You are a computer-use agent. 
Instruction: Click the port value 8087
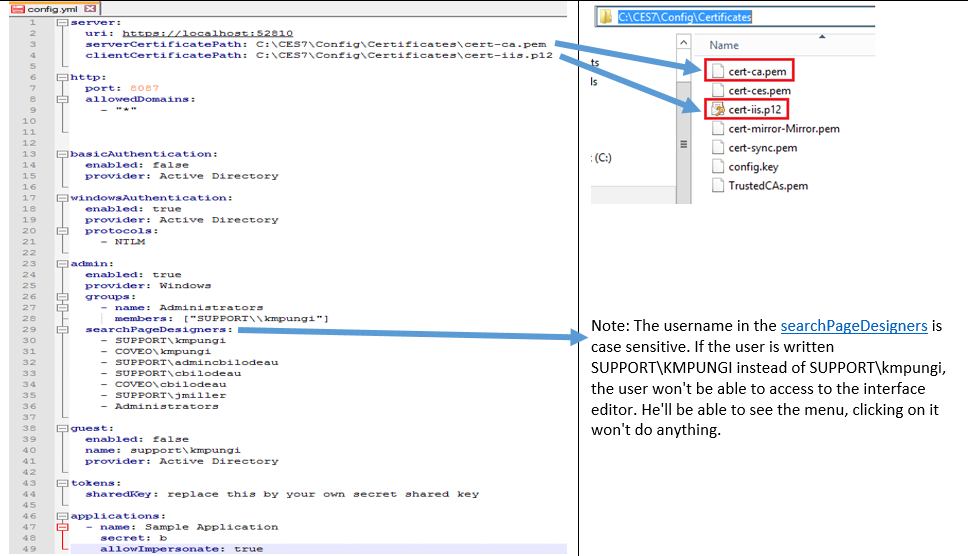[x=144, y=88]
